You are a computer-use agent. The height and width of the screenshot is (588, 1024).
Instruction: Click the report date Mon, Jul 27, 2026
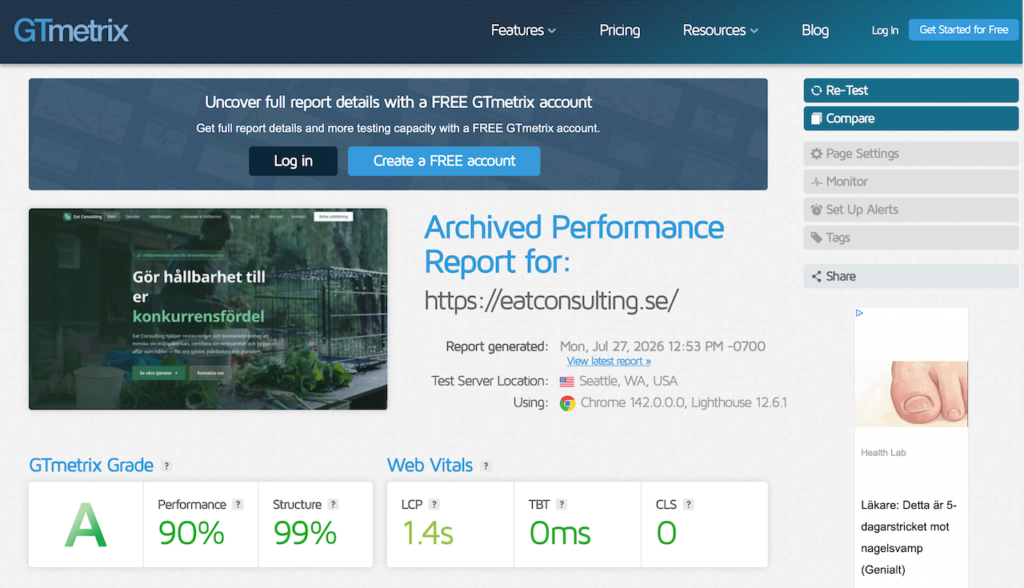[x=662, y=346]
